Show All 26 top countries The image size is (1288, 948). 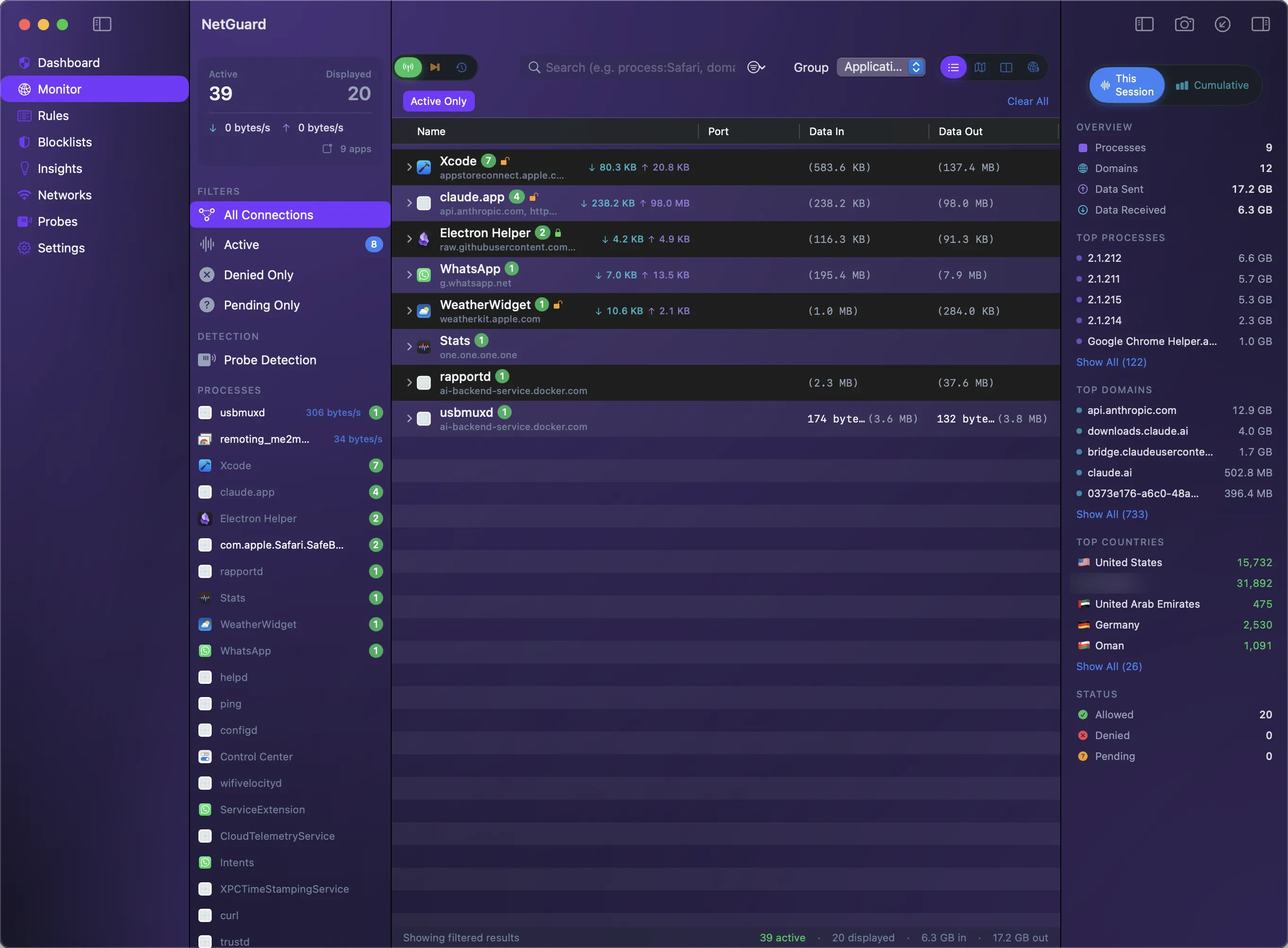1109,666
